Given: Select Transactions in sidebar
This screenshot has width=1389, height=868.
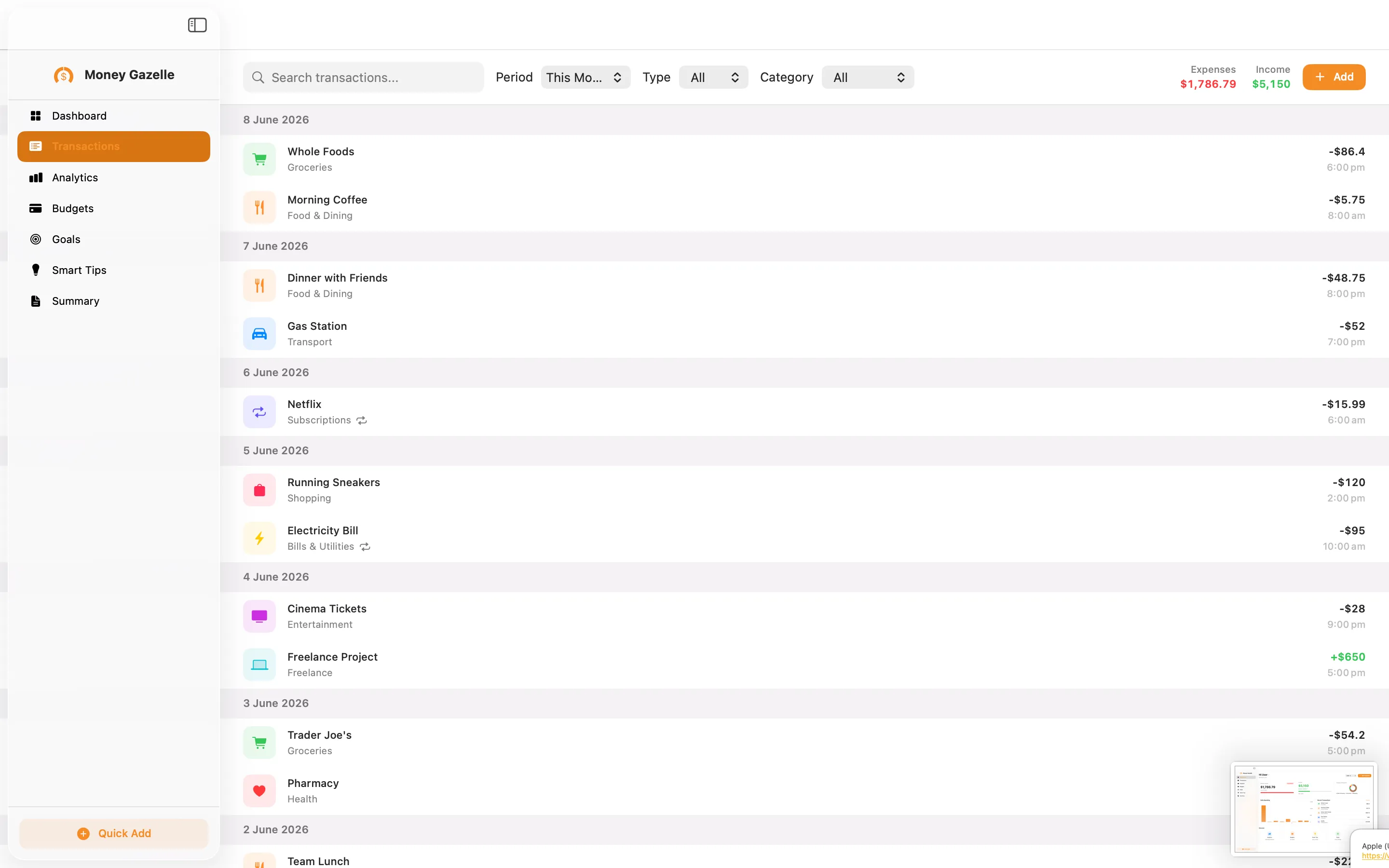Looking at the screenshot, I should pyautogui.click(x=114, y=147).
